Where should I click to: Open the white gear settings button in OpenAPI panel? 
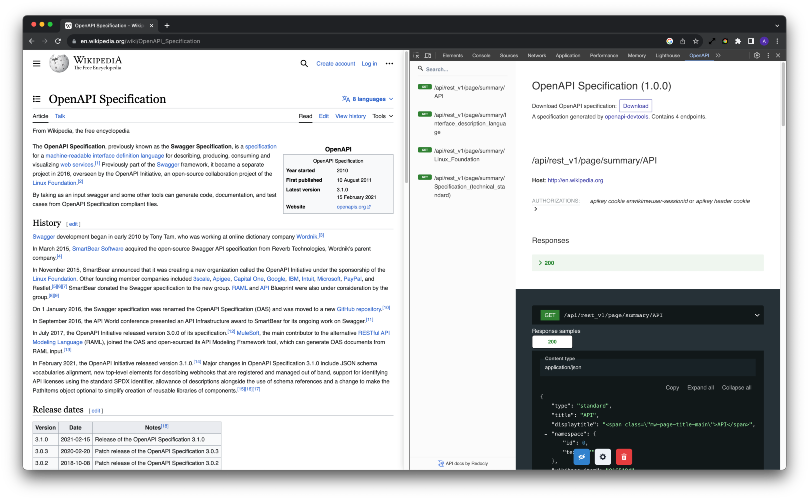click(603, 457)
